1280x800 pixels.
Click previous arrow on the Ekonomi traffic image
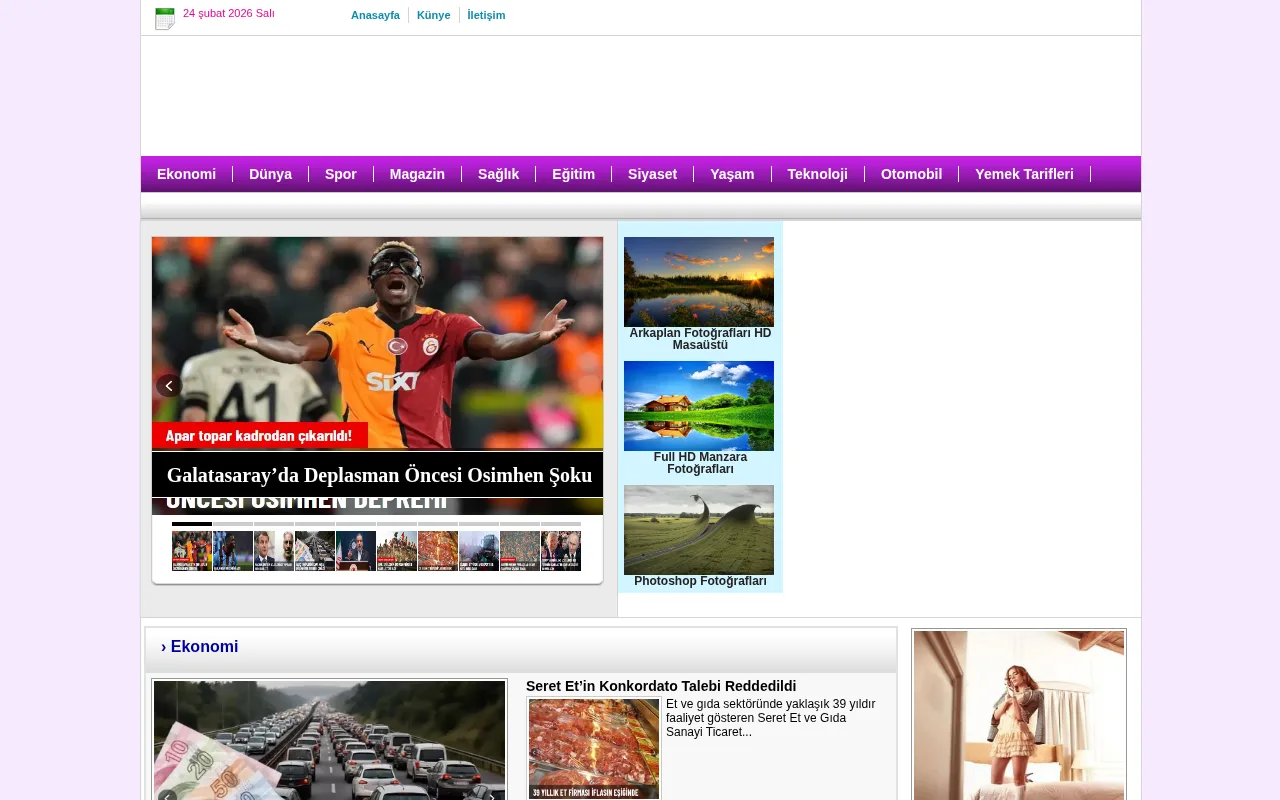(x=167, y=796)
